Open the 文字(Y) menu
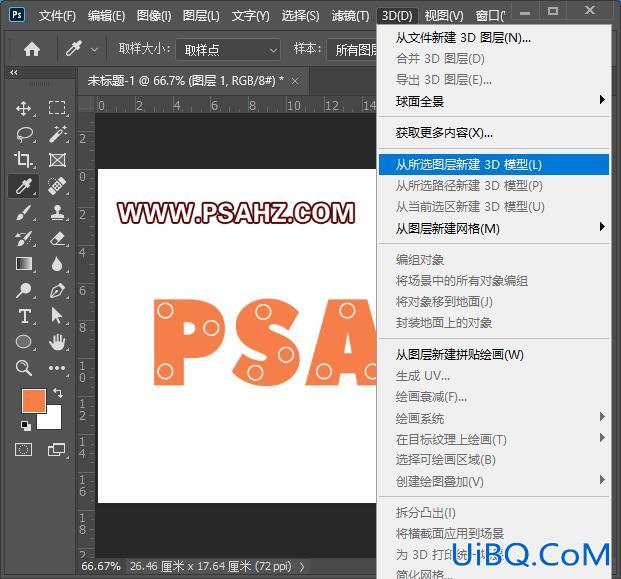The image size is (621, 579). (x=250, y=16)
